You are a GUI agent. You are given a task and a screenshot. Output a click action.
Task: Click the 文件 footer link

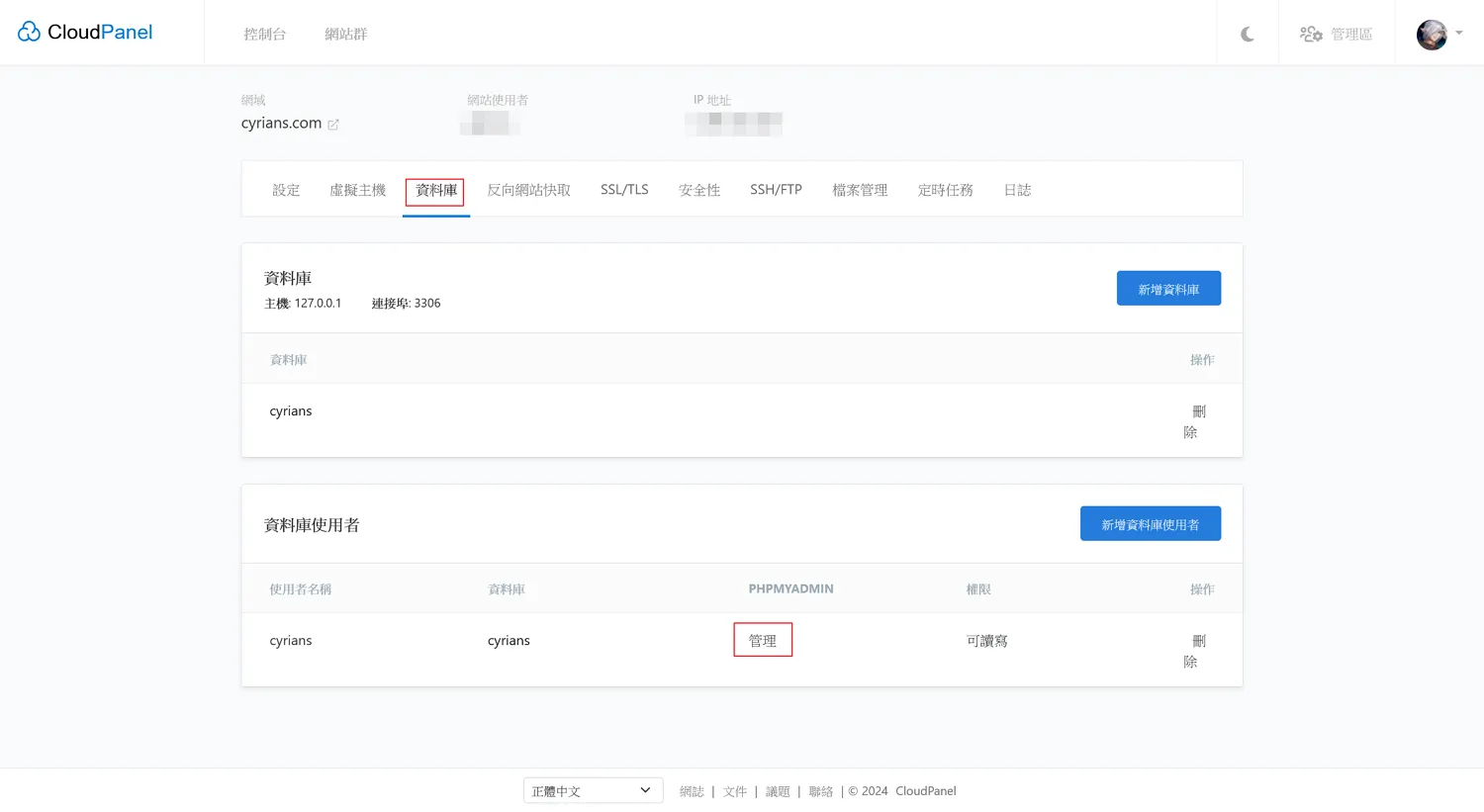pyautogui.click(x=735, y=791)
